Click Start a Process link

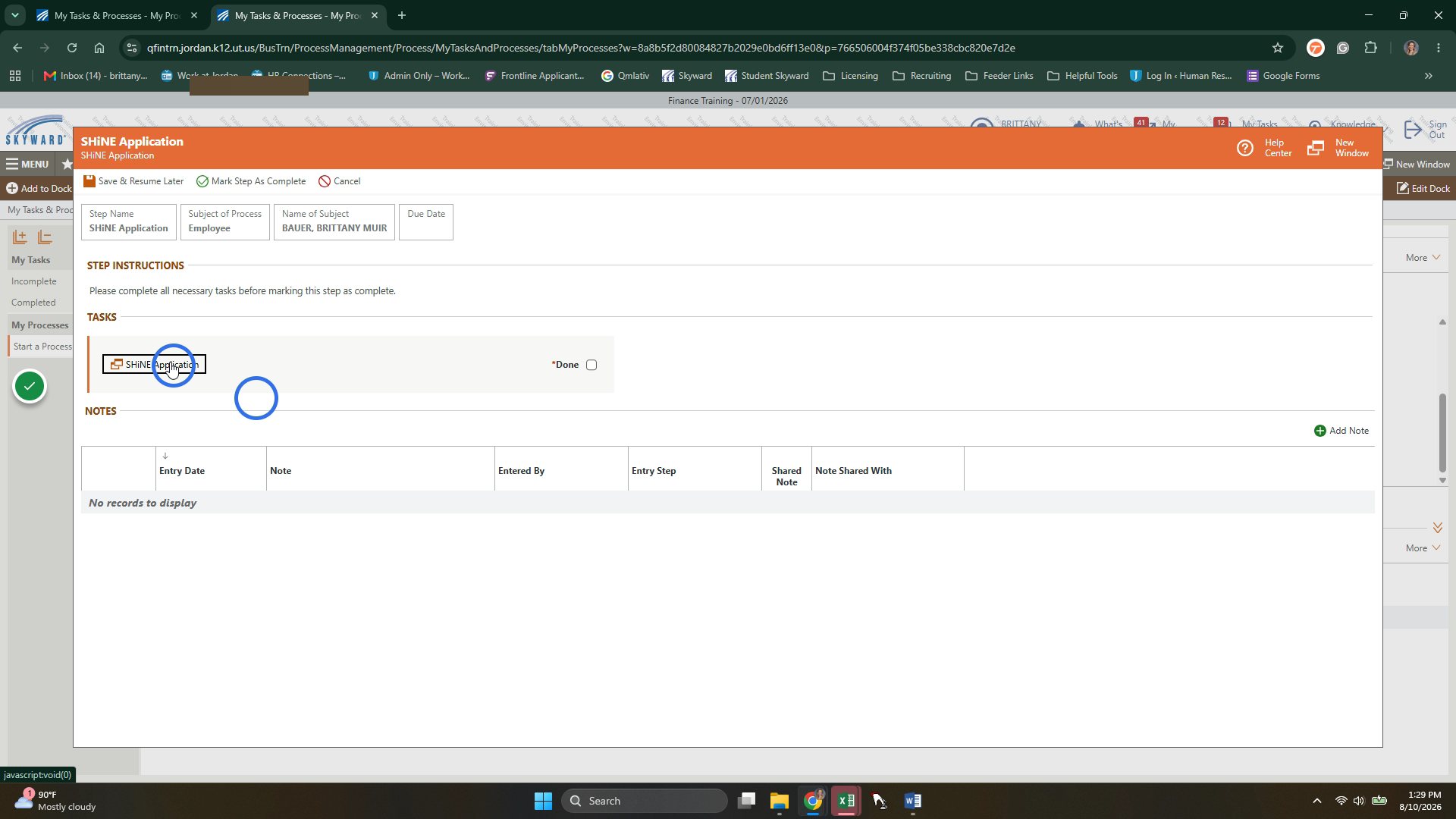[42, 347]
